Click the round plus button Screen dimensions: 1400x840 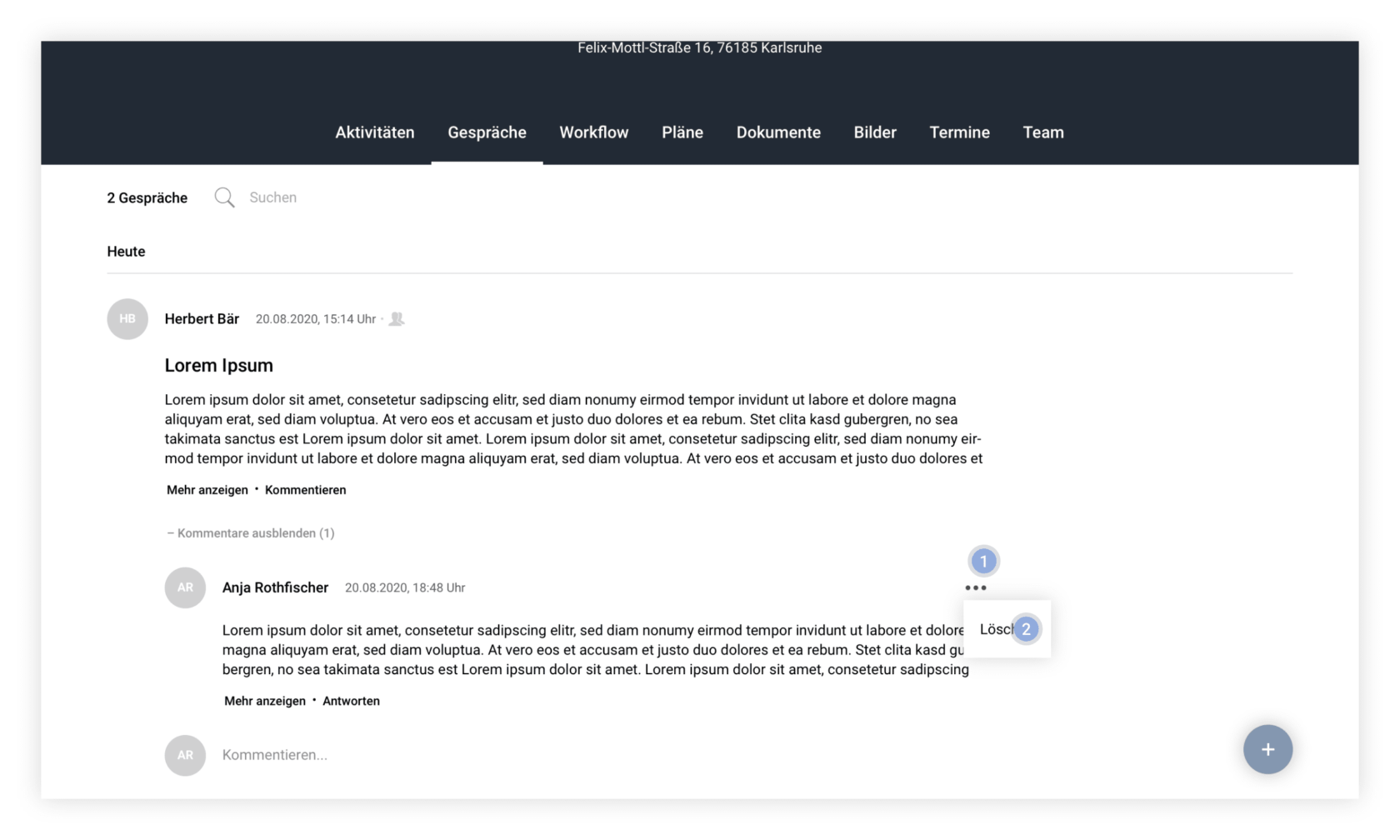pyautogui.click(x=1267, y=749)
